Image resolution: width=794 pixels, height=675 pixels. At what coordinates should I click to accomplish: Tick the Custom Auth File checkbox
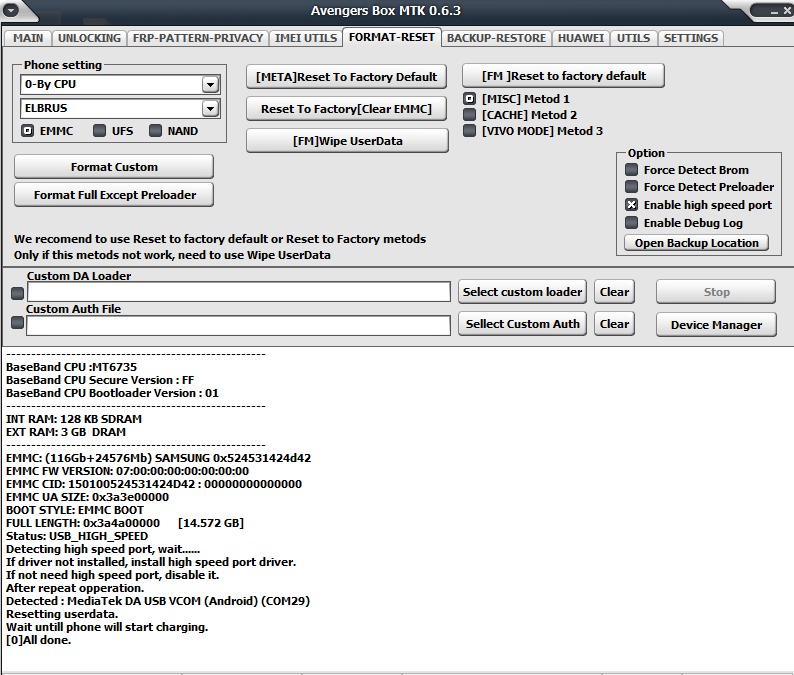(17, 323)
